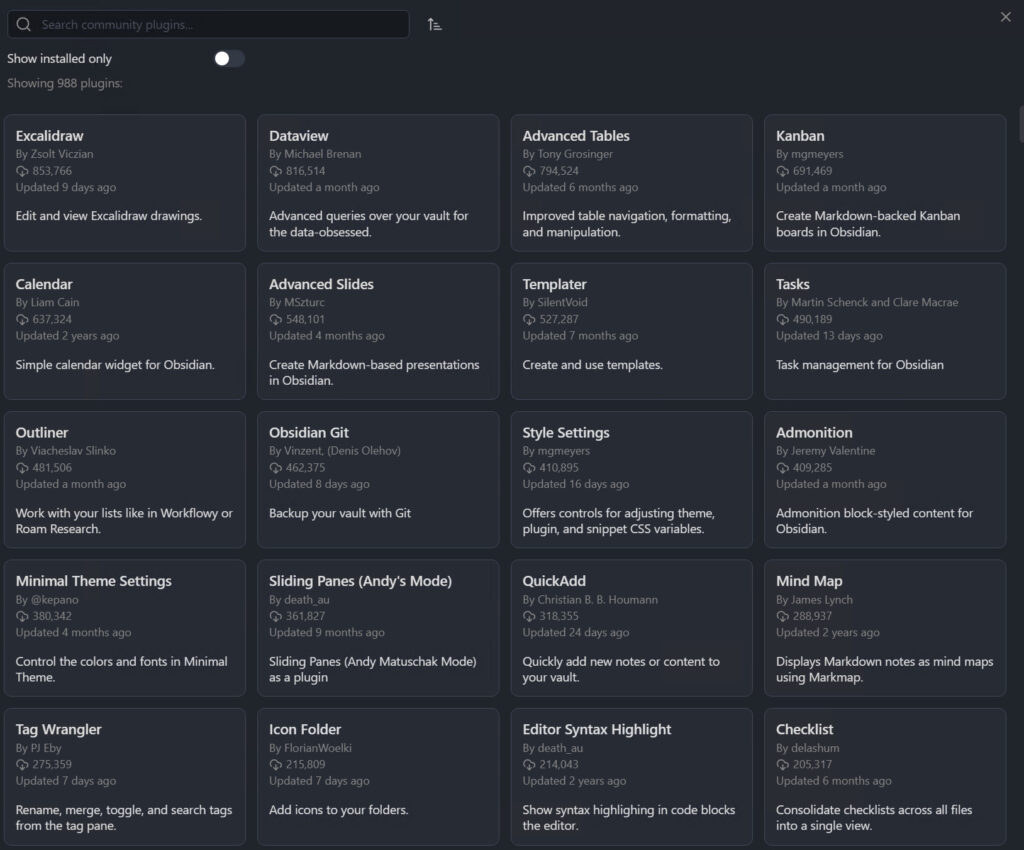1024x850 pixels.
Task: Click download icon on Kanban card
Action: pos(782,171)
